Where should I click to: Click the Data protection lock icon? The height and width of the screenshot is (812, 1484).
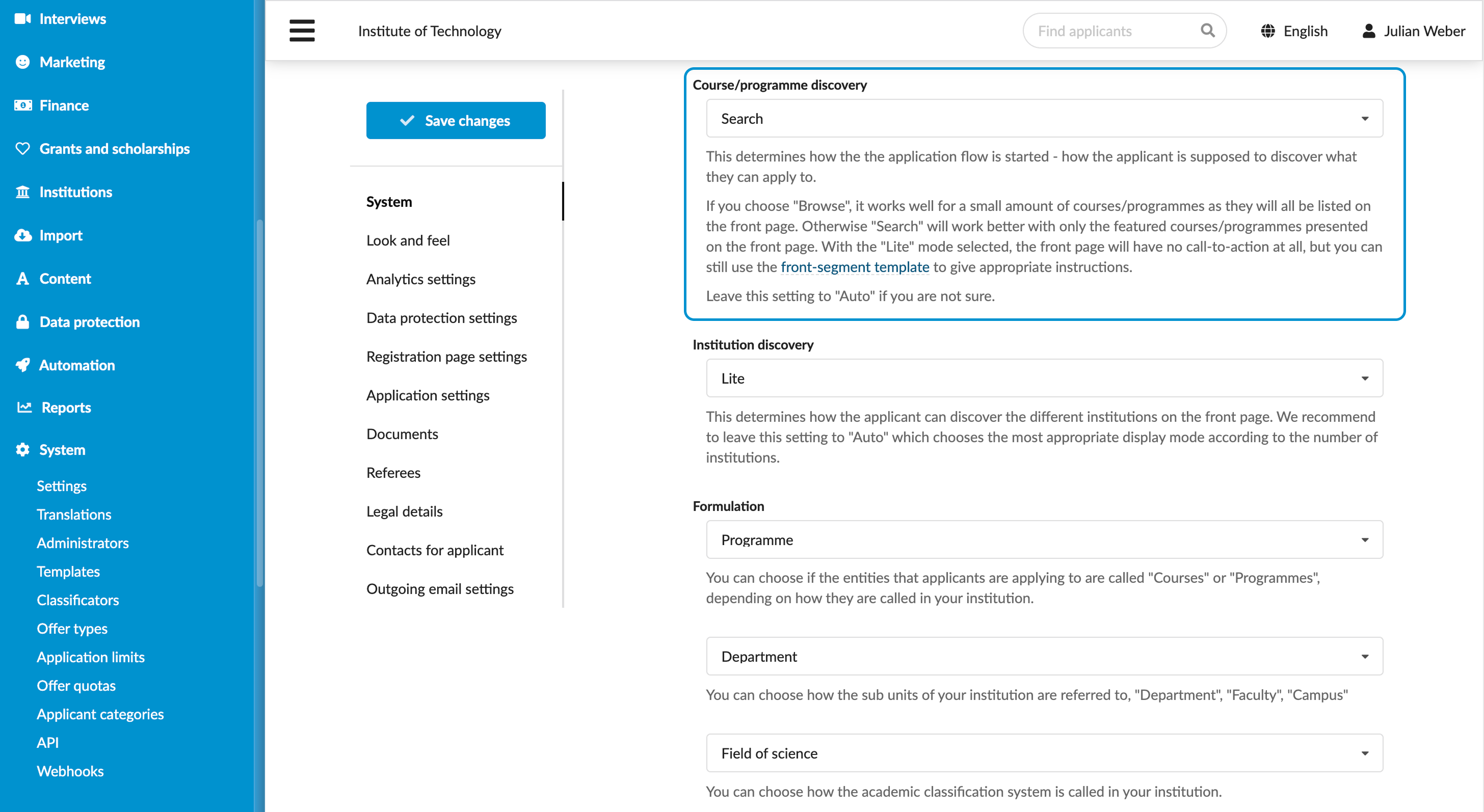click(22, 321)
